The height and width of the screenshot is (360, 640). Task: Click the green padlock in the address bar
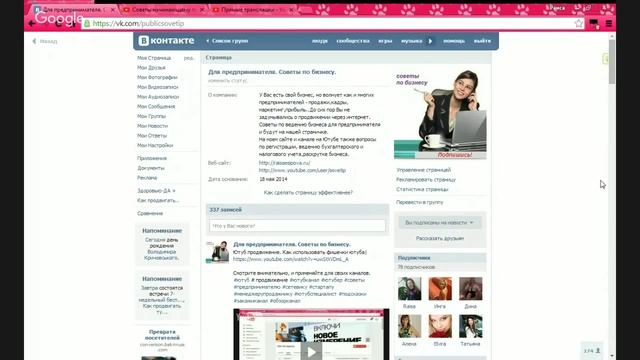tap(87, 24)
